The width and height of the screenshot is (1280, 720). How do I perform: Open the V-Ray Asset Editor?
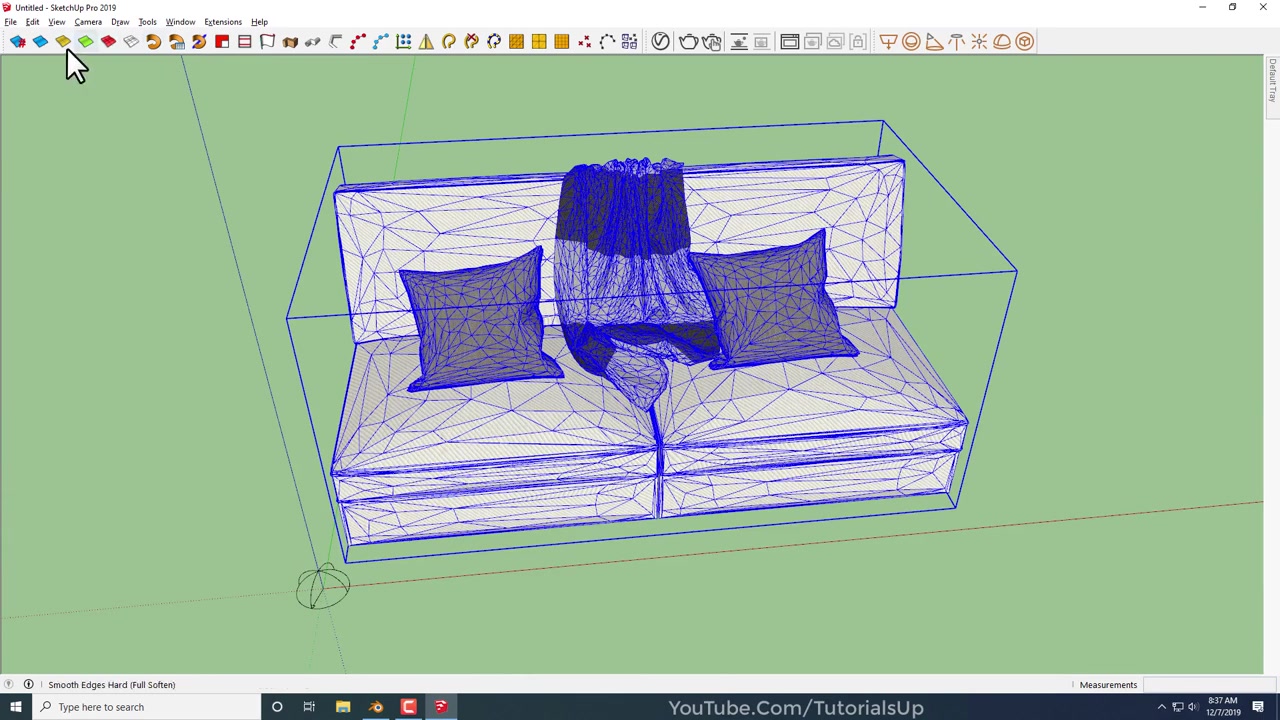(x=661, y=41)
